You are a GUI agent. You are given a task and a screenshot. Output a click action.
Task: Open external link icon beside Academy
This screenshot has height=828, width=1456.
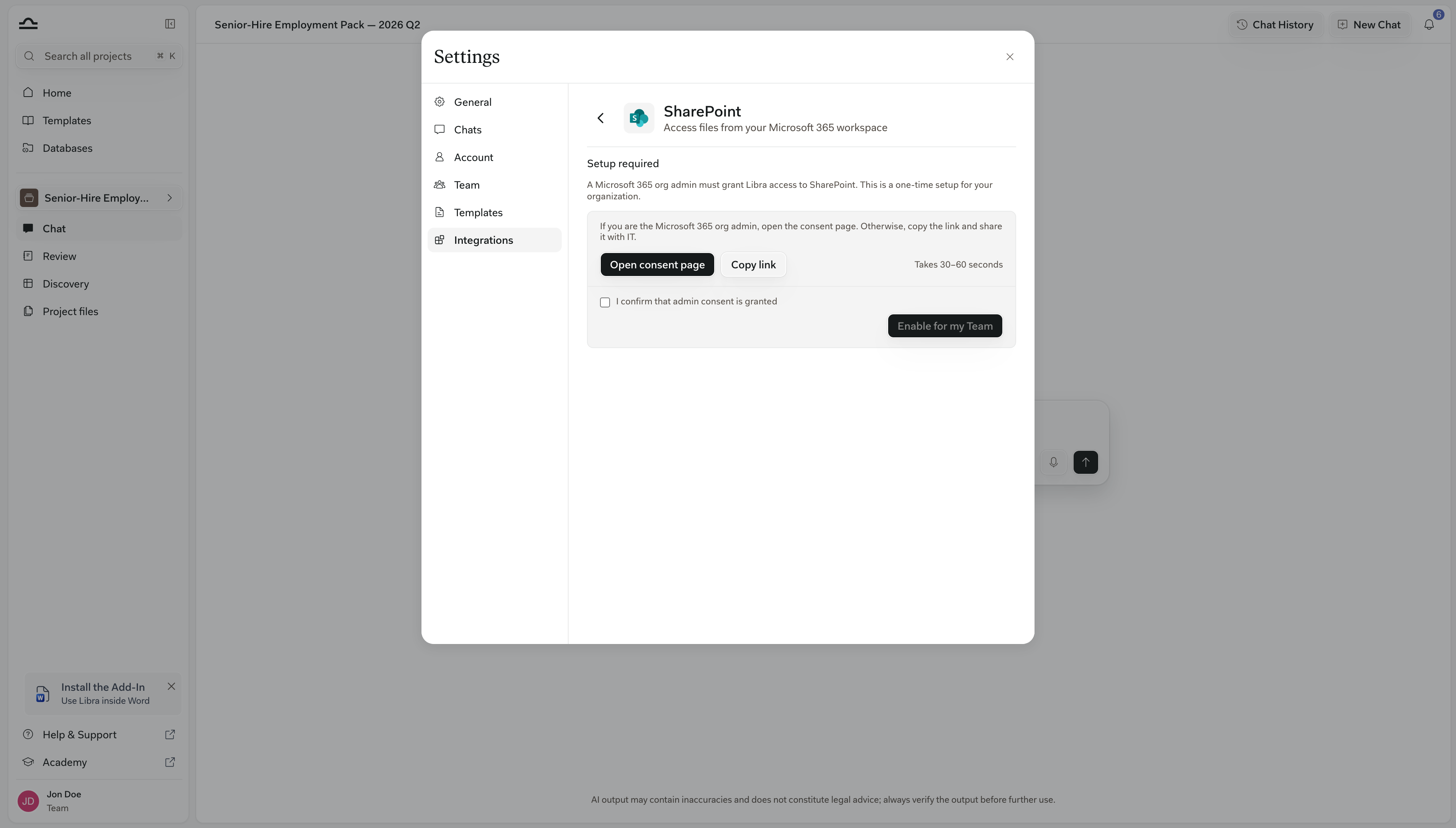point(170,762)
